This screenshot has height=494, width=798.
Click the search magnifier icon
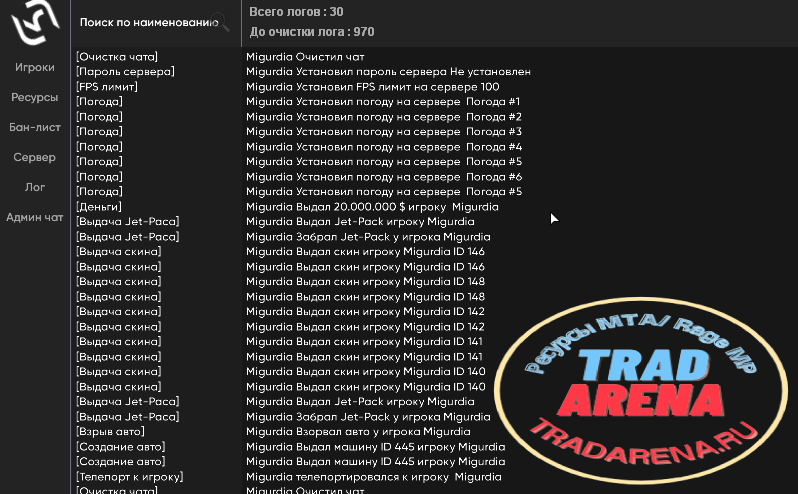220,22
